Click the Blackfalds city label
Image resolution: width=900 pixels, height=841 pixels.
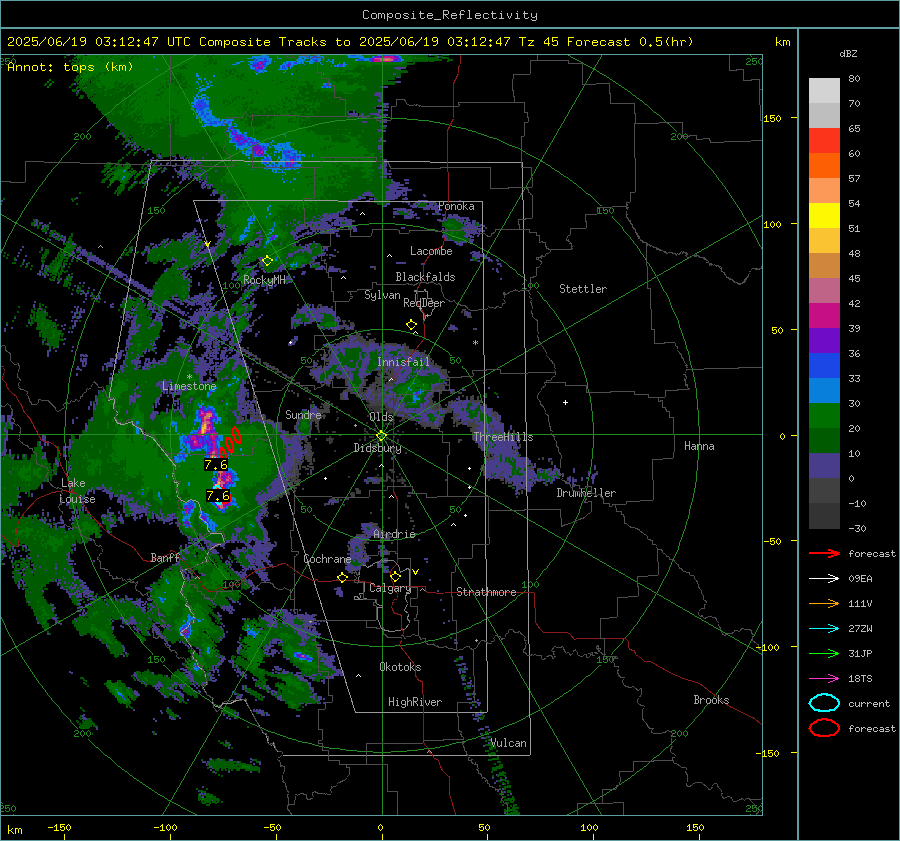425,277
